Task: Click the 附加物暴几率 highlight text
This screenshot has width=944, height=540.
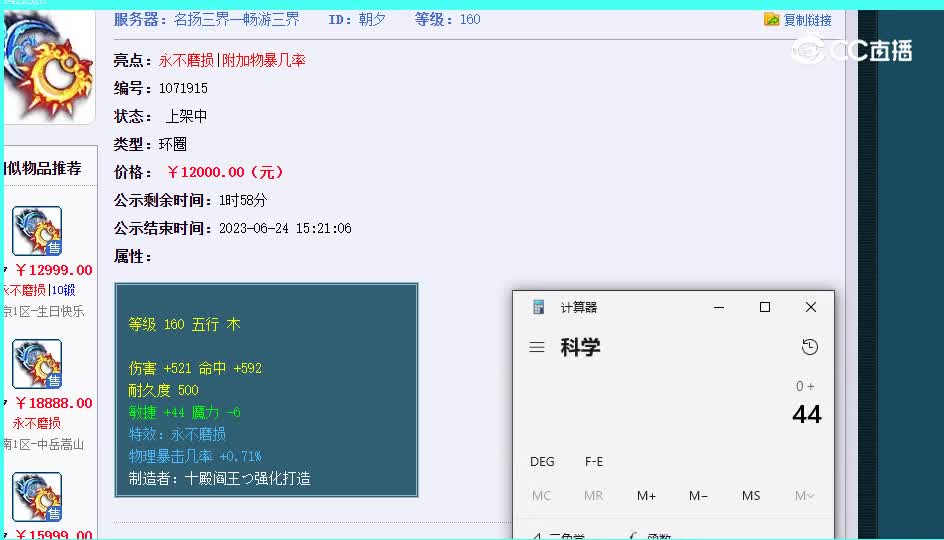Action: [264, 60]
